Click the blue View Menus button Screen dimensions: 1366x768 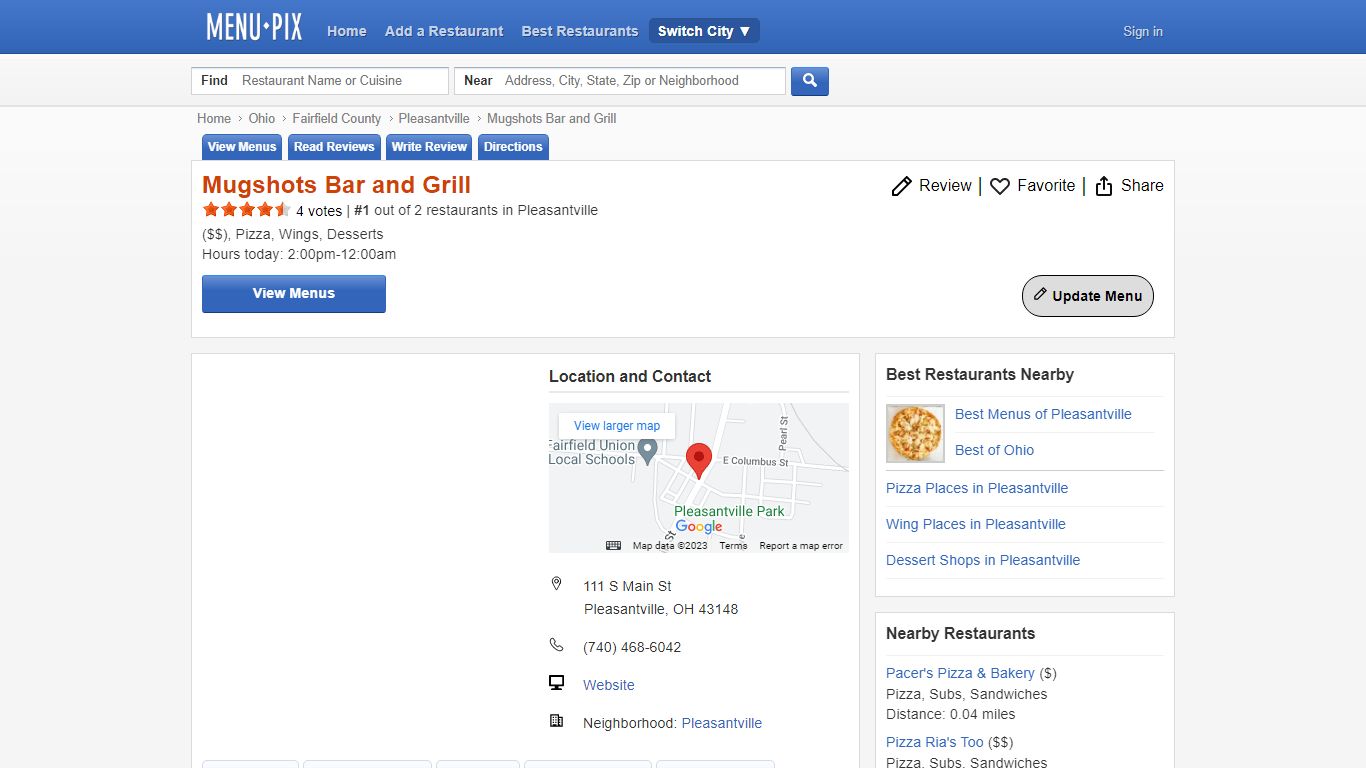pyautogui.click(x=294, y=294)
